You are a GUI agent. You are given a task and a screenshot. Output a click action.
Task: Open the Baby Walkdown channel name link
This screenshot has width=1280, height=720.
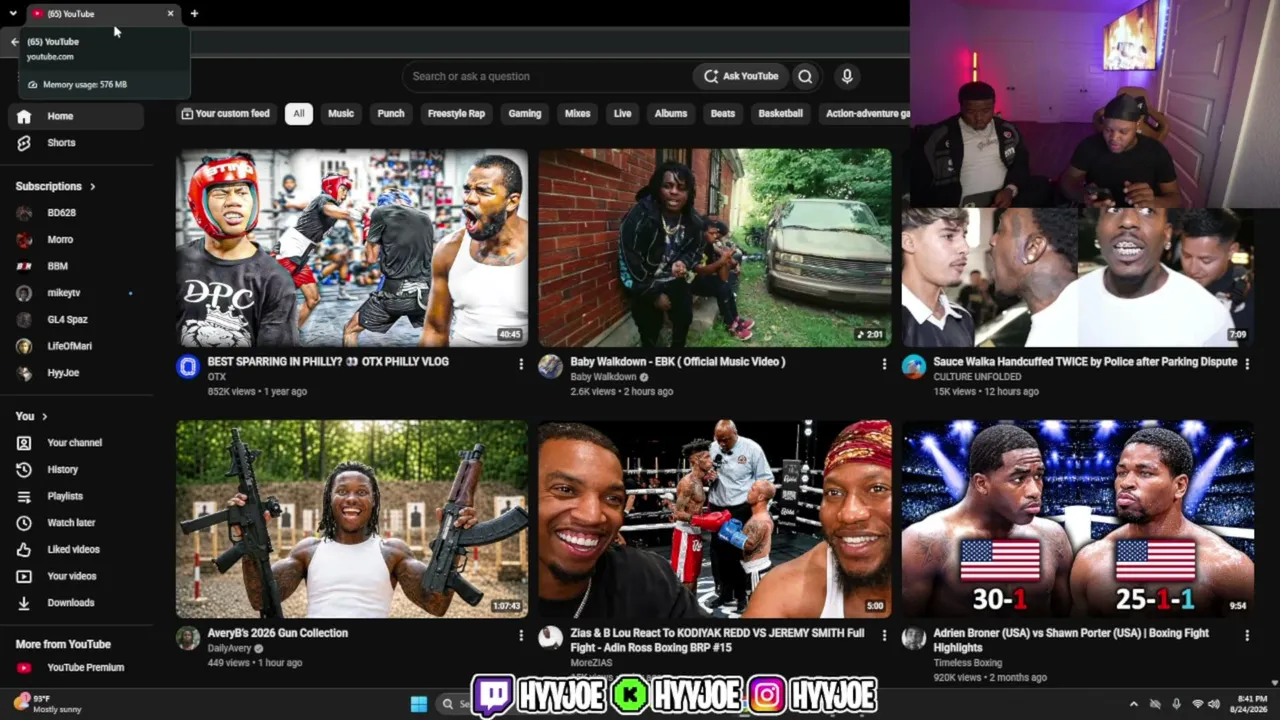point(603,377)
